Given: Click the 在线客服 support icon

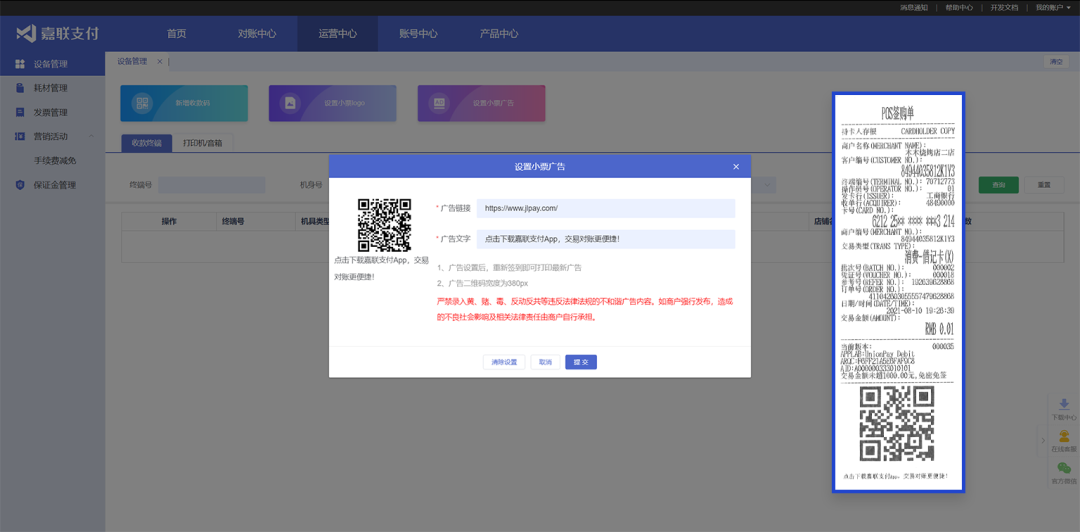Looking at the screenshot, I should pyautogui.click(x=1063, y=436).
